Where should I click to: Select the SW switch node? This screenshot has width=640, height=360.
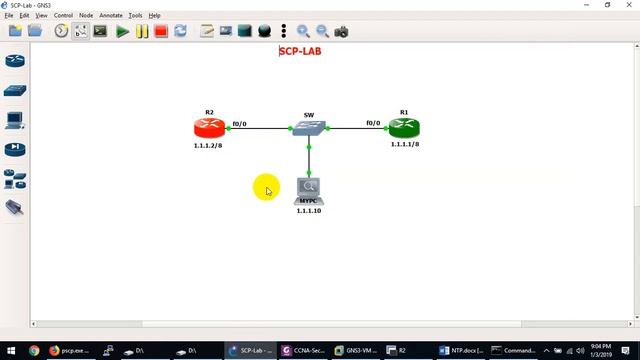tap(309, 128)
